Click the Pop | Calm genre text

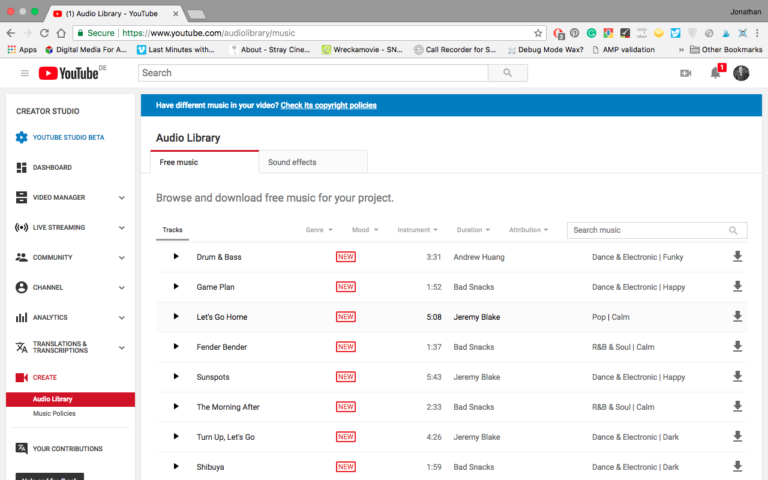coord(611,317)
